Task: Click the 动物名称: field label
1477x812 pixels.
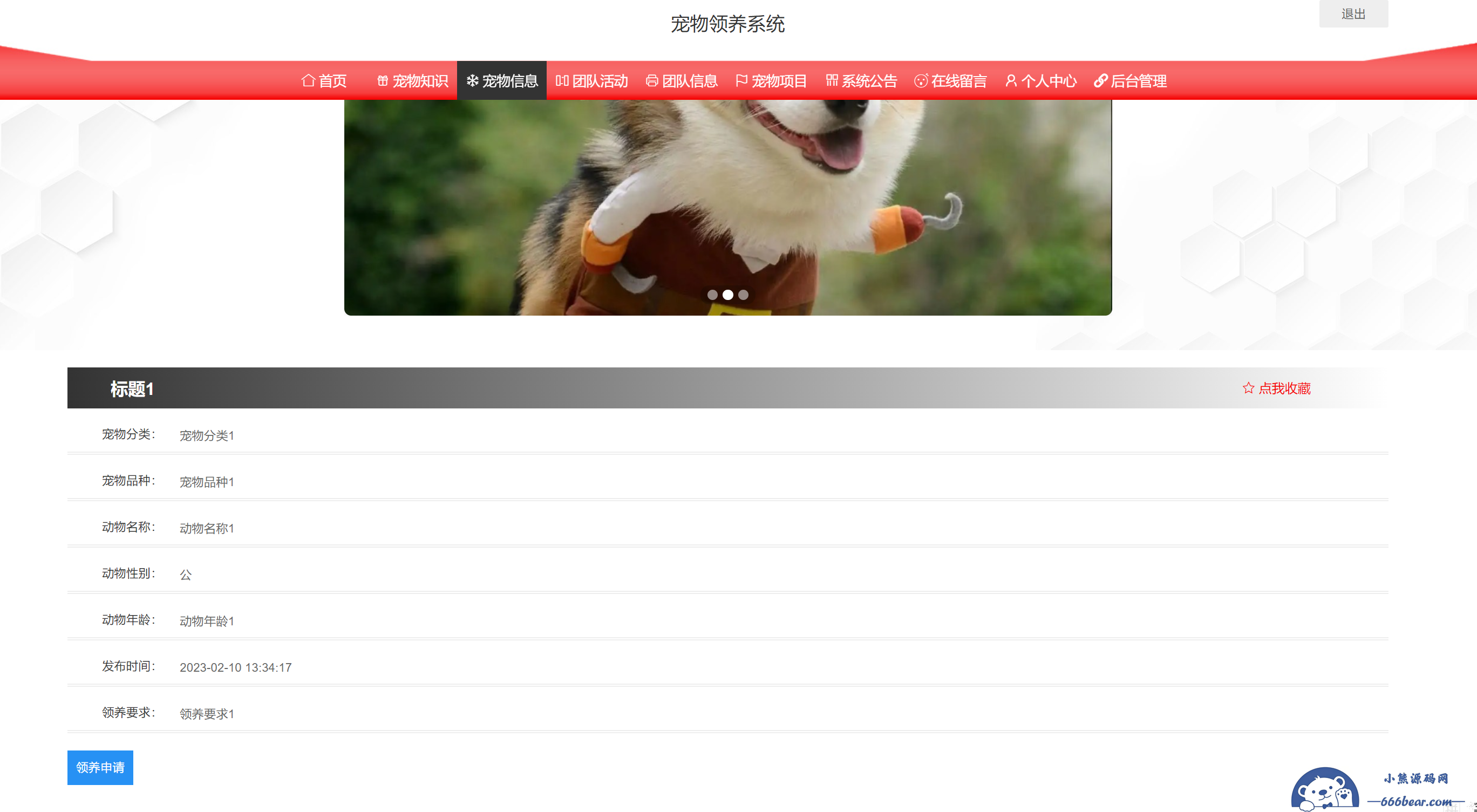Action: click(x=128, y=527)
